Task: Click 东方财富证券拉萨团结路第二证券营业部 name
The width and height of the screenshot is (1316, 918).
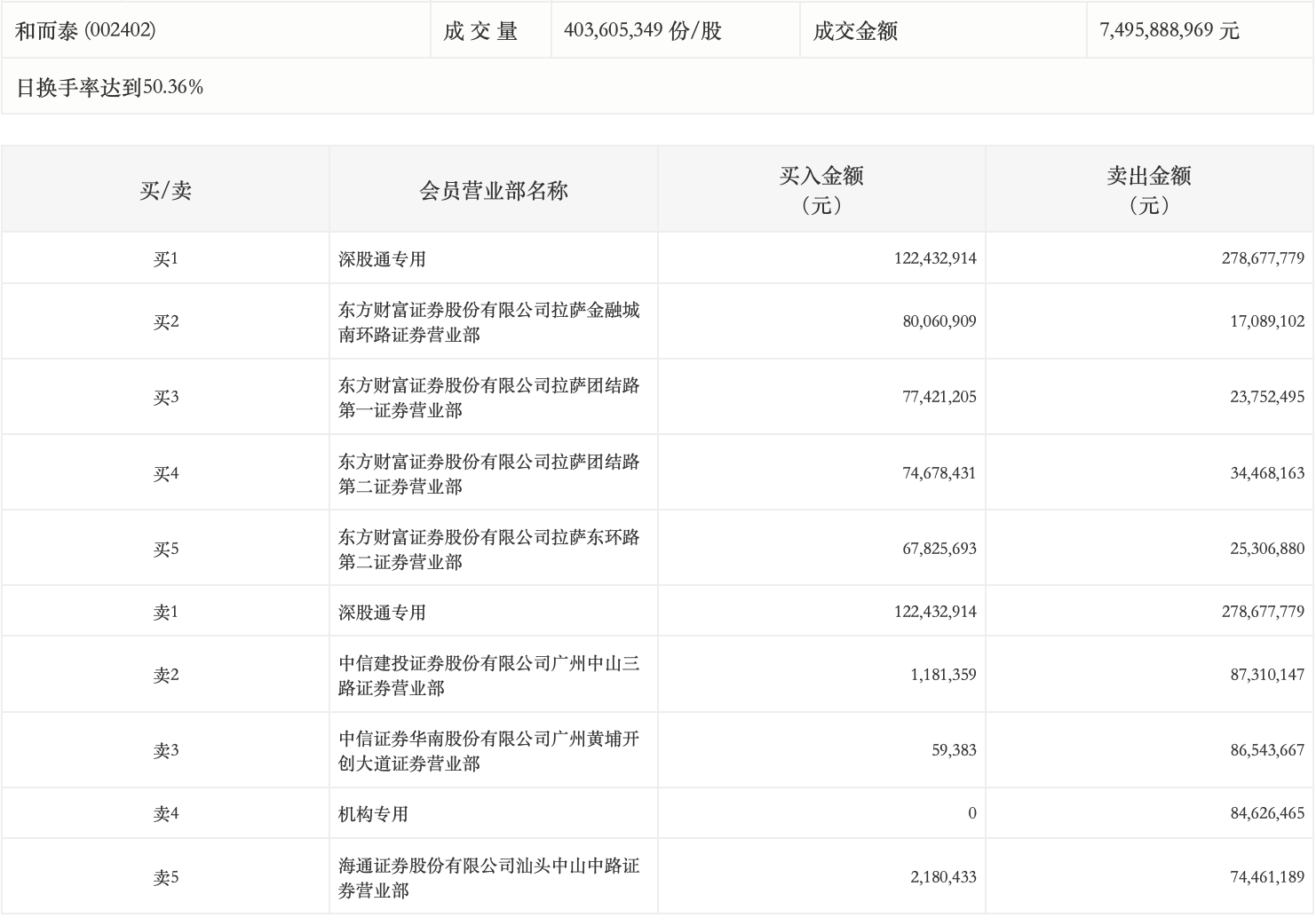Action: [489, 474]
